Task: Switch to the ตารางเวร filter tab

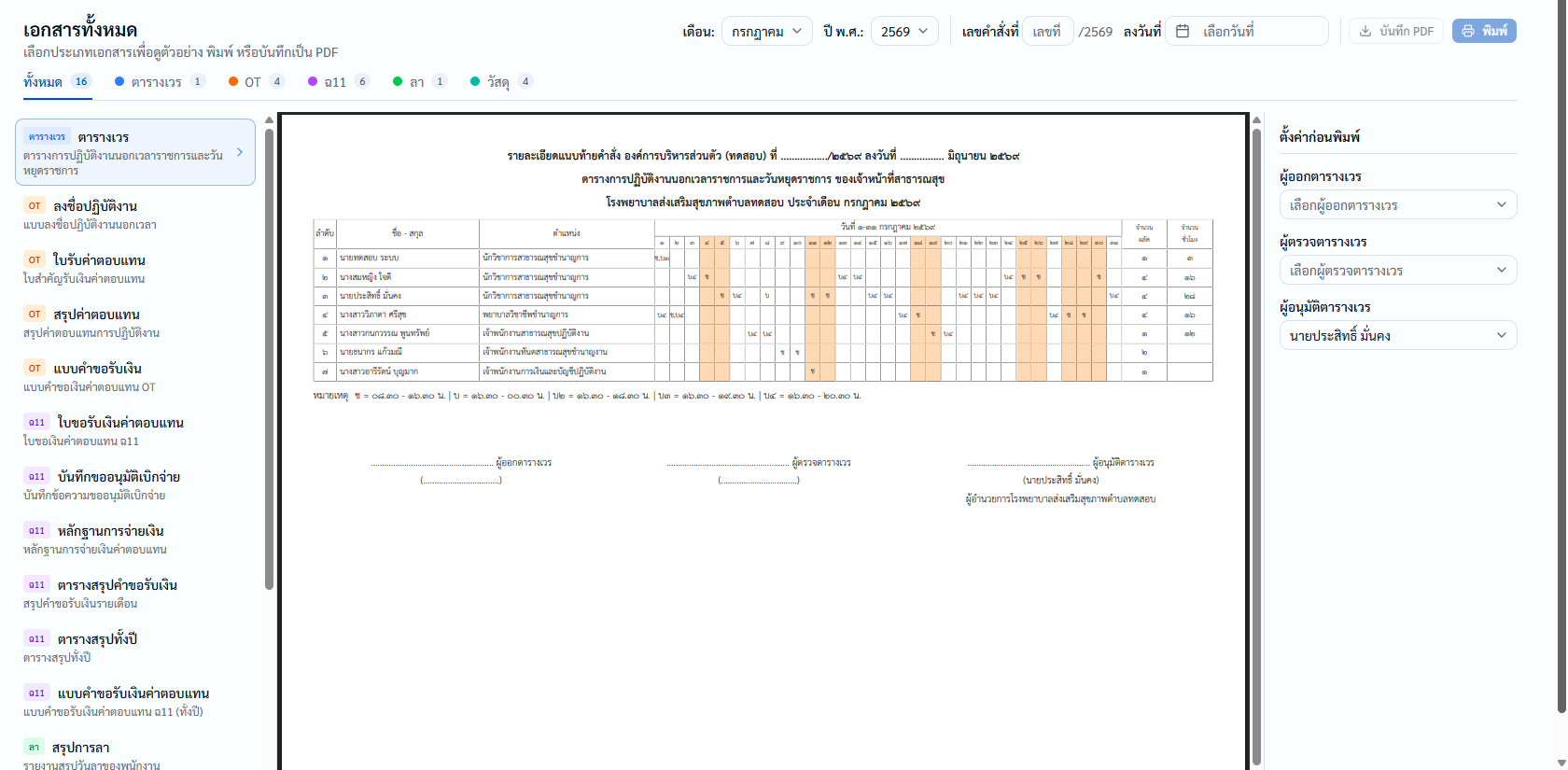Action: click(160, 81)
